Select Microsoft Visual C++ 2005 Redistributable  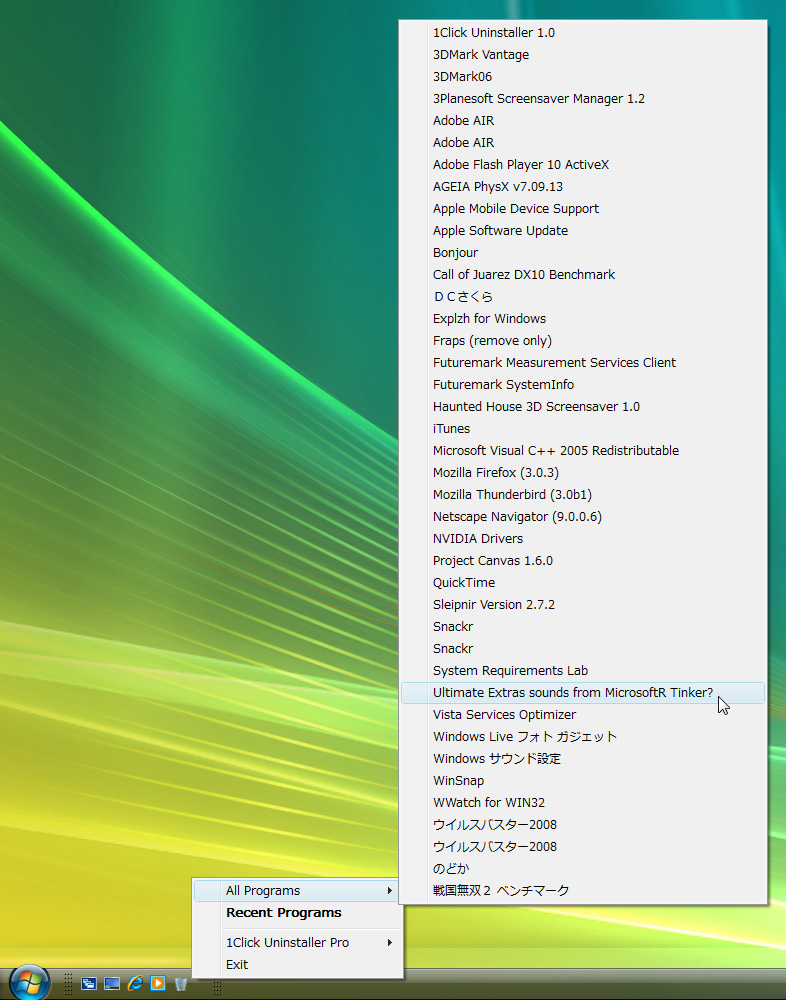(x=582, y=451)
